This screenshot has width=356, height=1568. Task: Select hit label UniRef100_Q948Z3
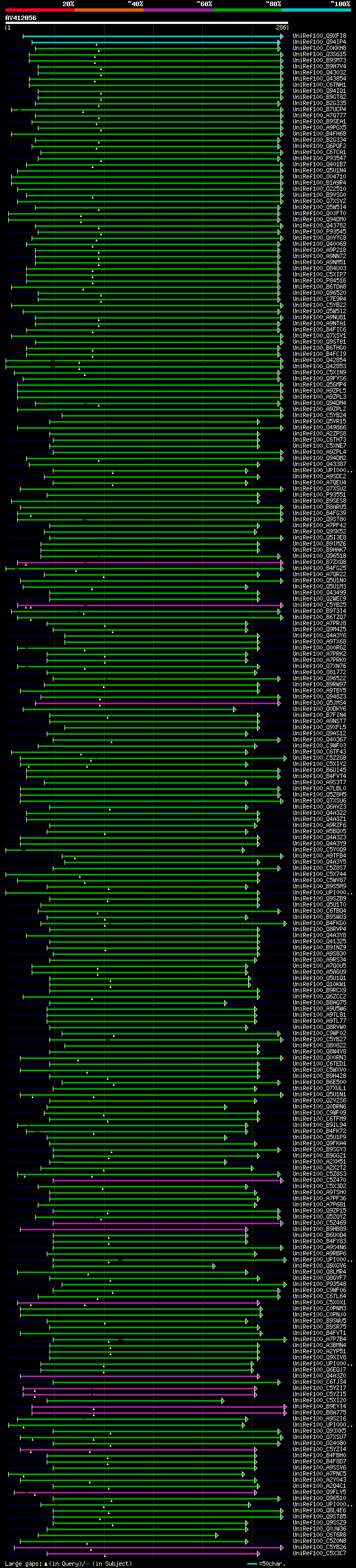319,697
